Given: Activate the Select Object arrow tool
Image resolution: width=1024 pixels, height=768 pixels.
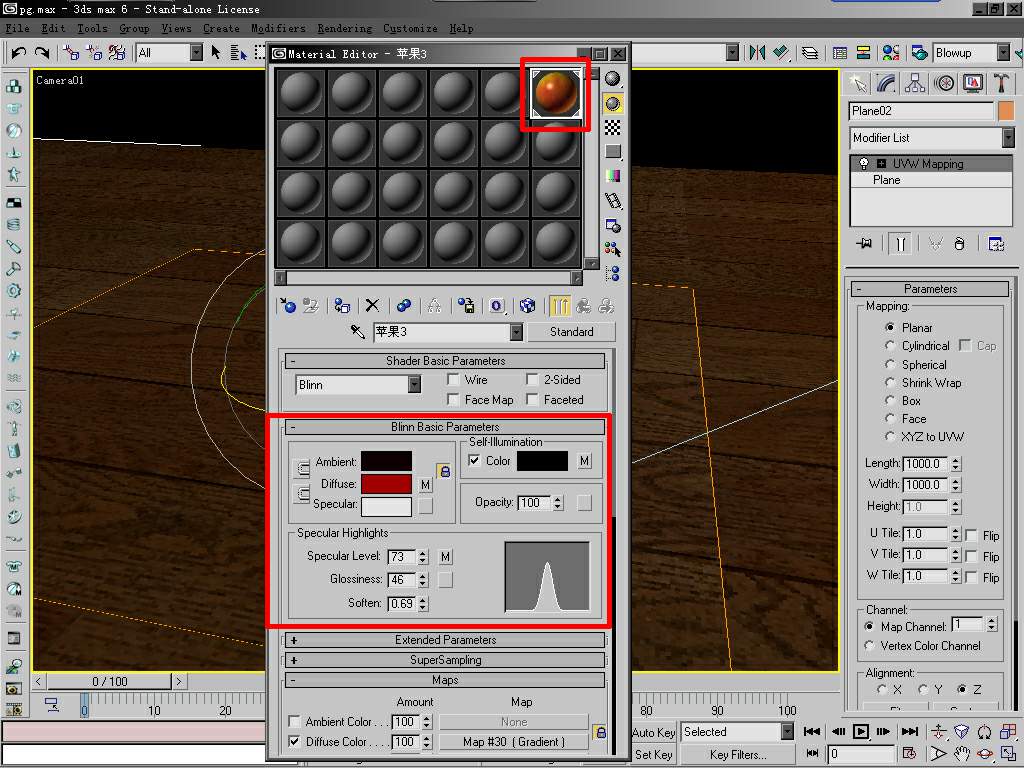Looking at the screenshot, I should click(x=216, y=52).
